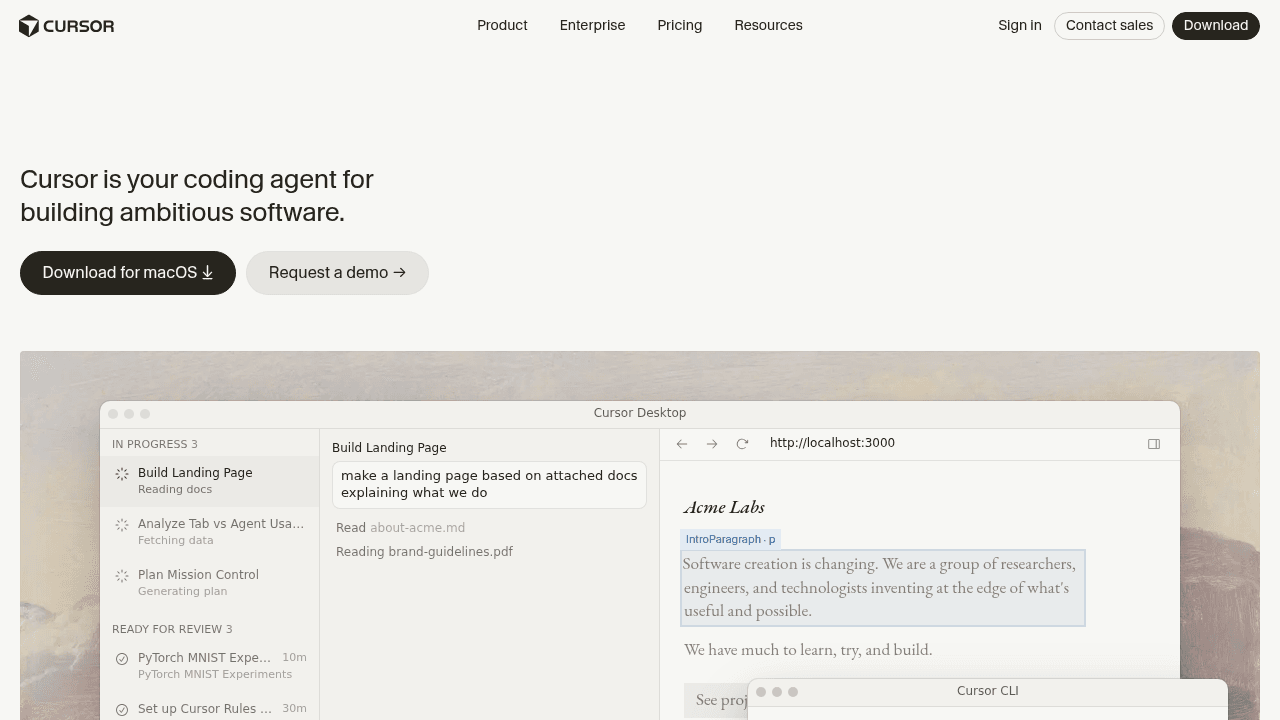Click Reading brand-guidelines.pdf line

424,552
